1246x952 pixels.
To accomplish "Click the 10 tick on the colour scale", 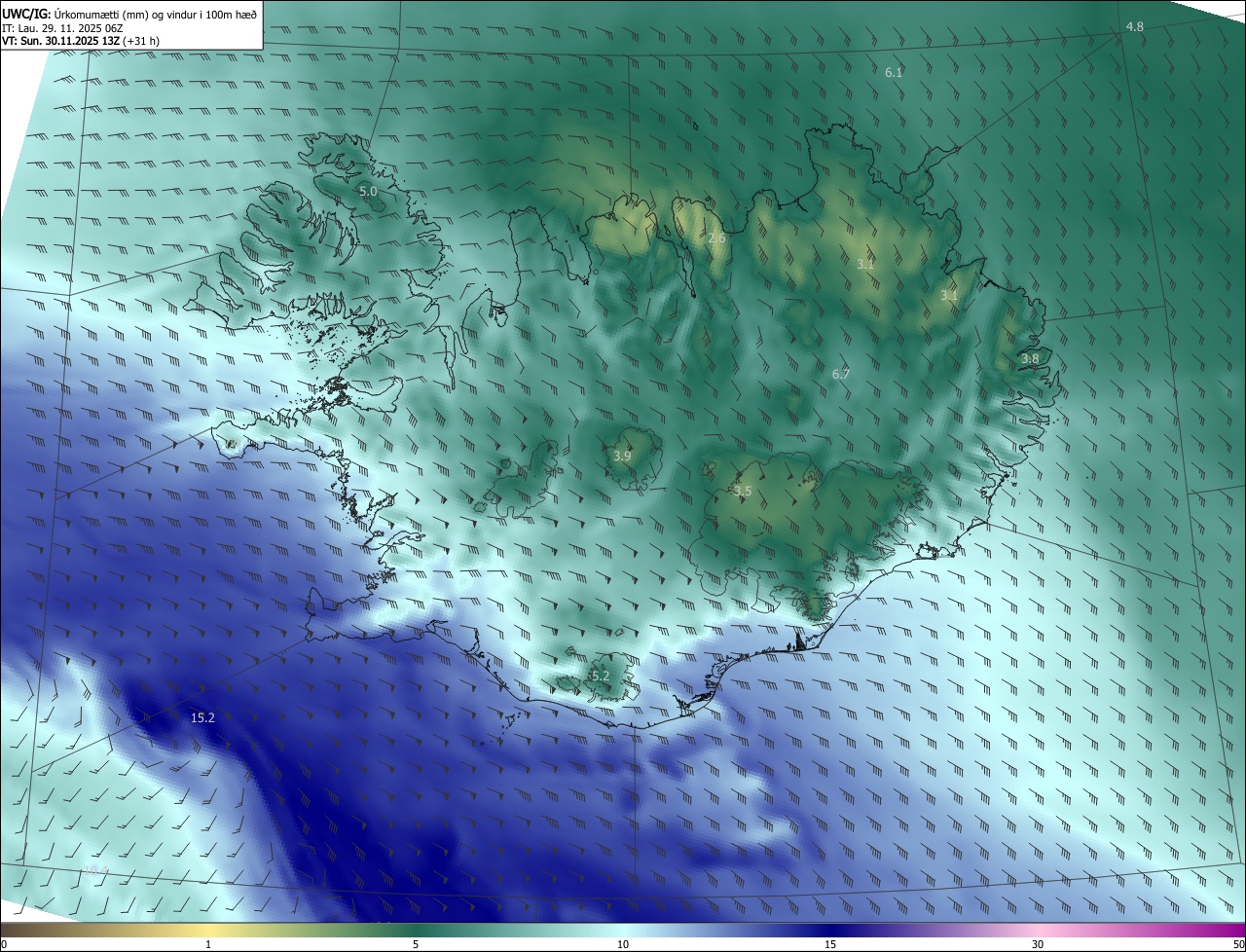I will [x=623, y=944].
